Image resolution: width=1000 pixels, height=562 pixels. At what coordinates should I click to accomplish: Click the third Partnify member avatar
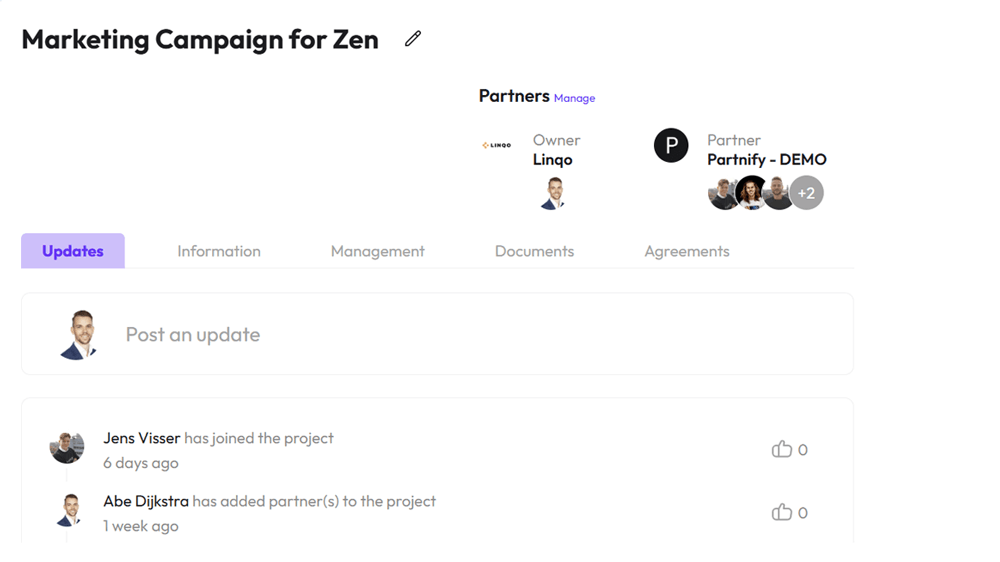point(778,193)
